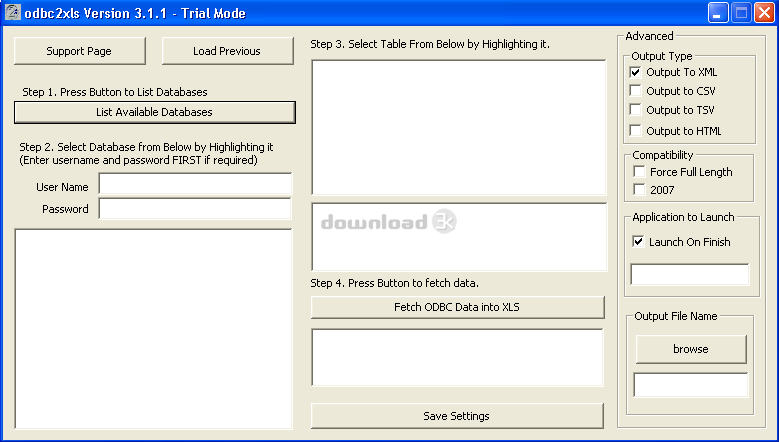The height and width of the screenshot is (442, 779).
Task: Check the 2007 compatibility box
Action: click(639, 189)
